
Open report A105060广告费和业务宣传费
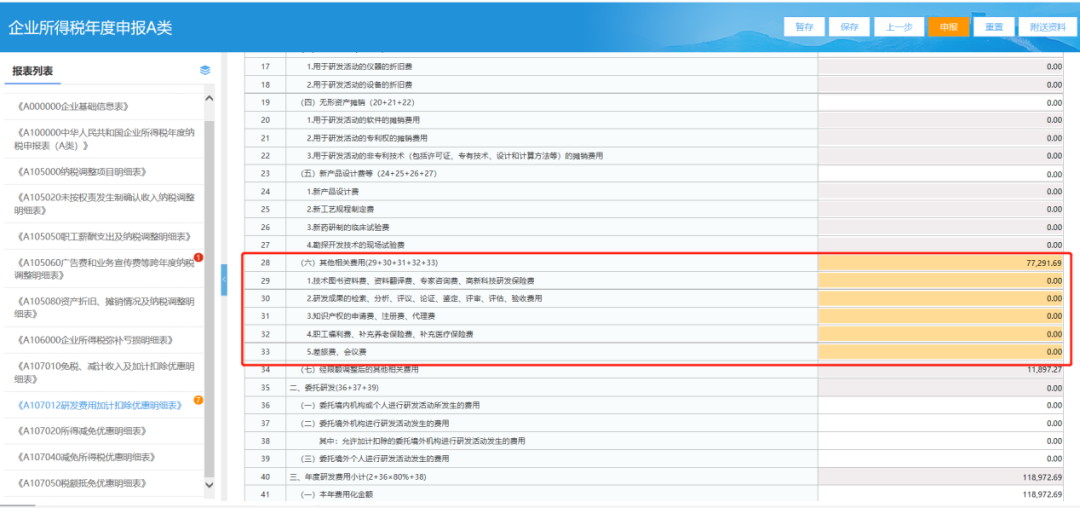(104, 268)
